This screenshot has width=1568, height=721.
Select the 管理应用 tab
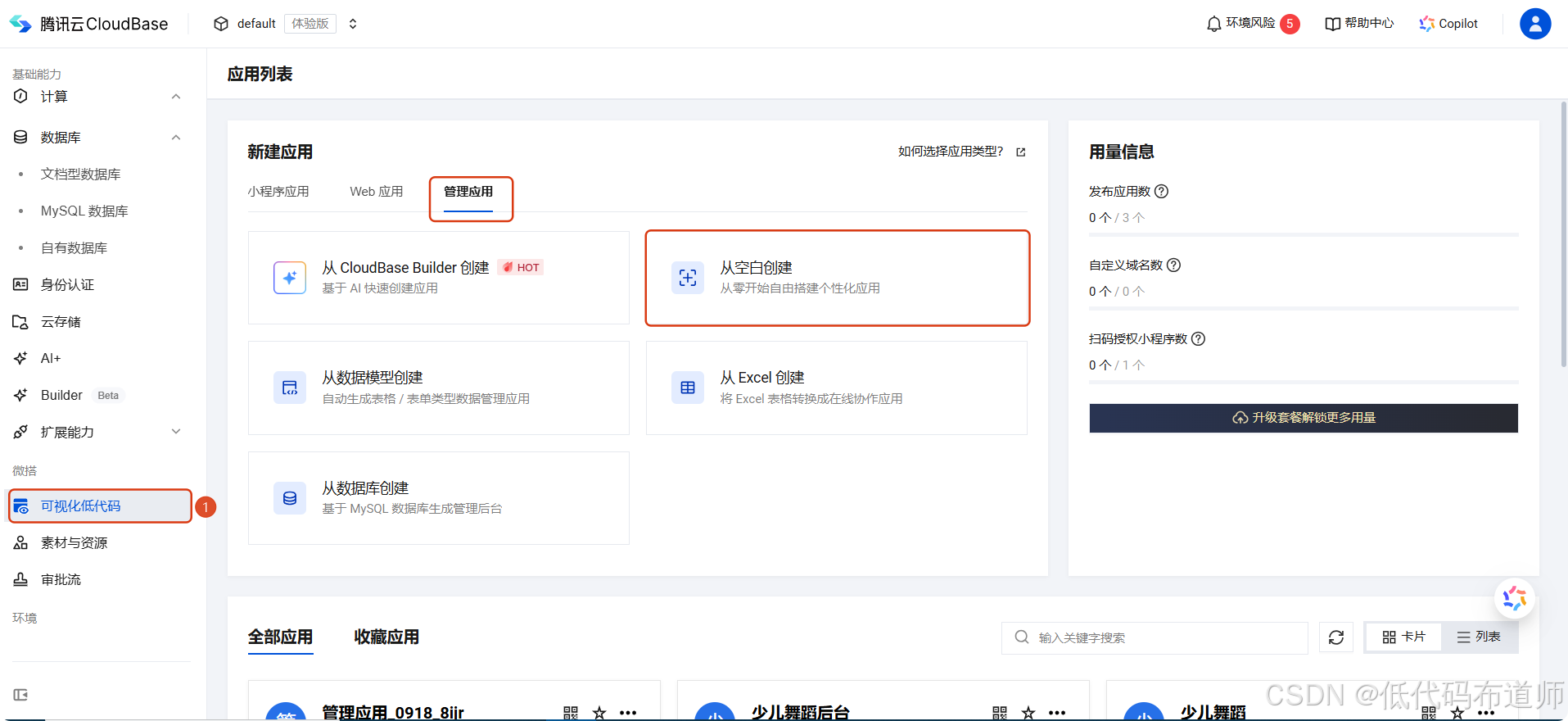468,192
